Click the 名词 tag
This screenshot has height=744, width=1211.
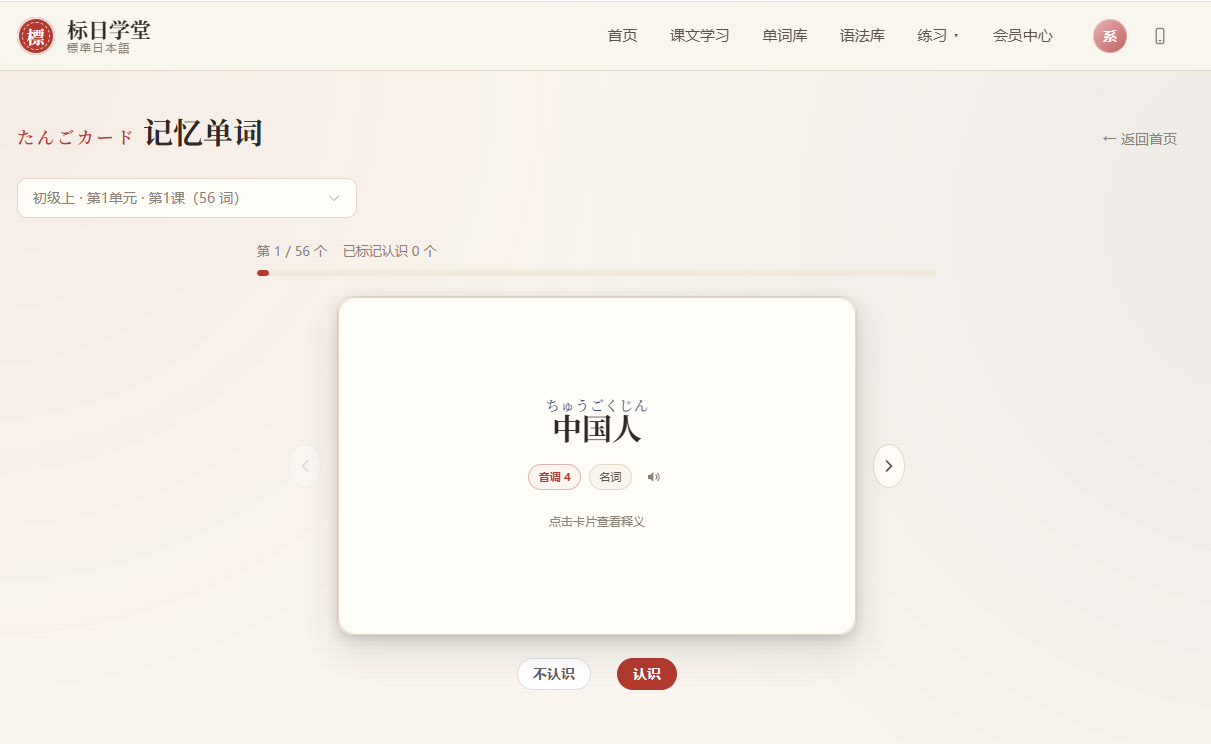click(x=610, y=477)
